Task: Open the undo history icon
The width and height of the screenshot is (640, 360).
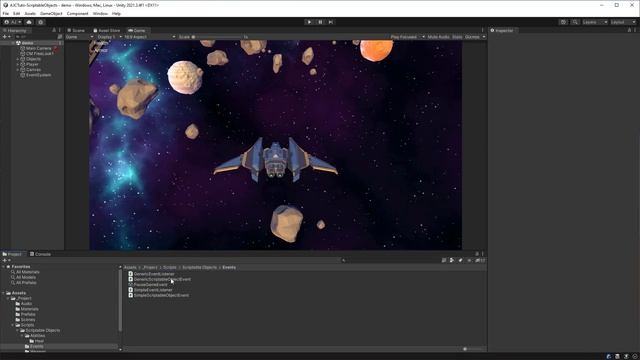Action: pyautogui.click(x=563, y=22)
